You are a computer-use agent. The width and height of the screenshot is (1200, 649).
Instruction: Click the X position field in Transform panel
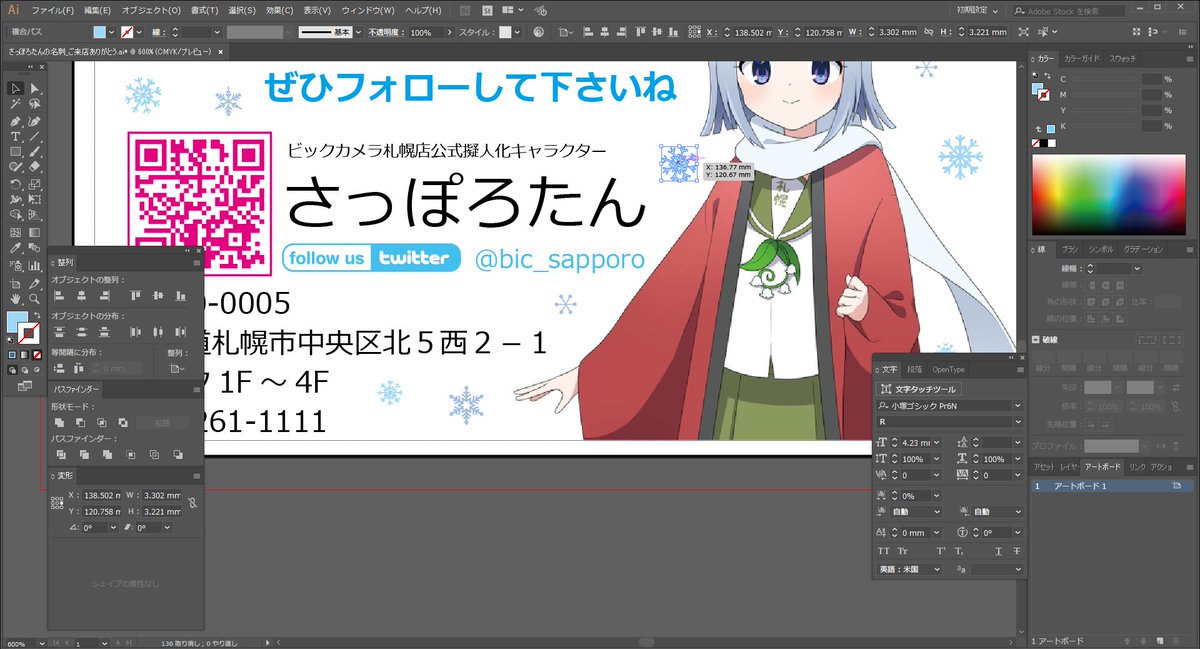tap(101, 495)
